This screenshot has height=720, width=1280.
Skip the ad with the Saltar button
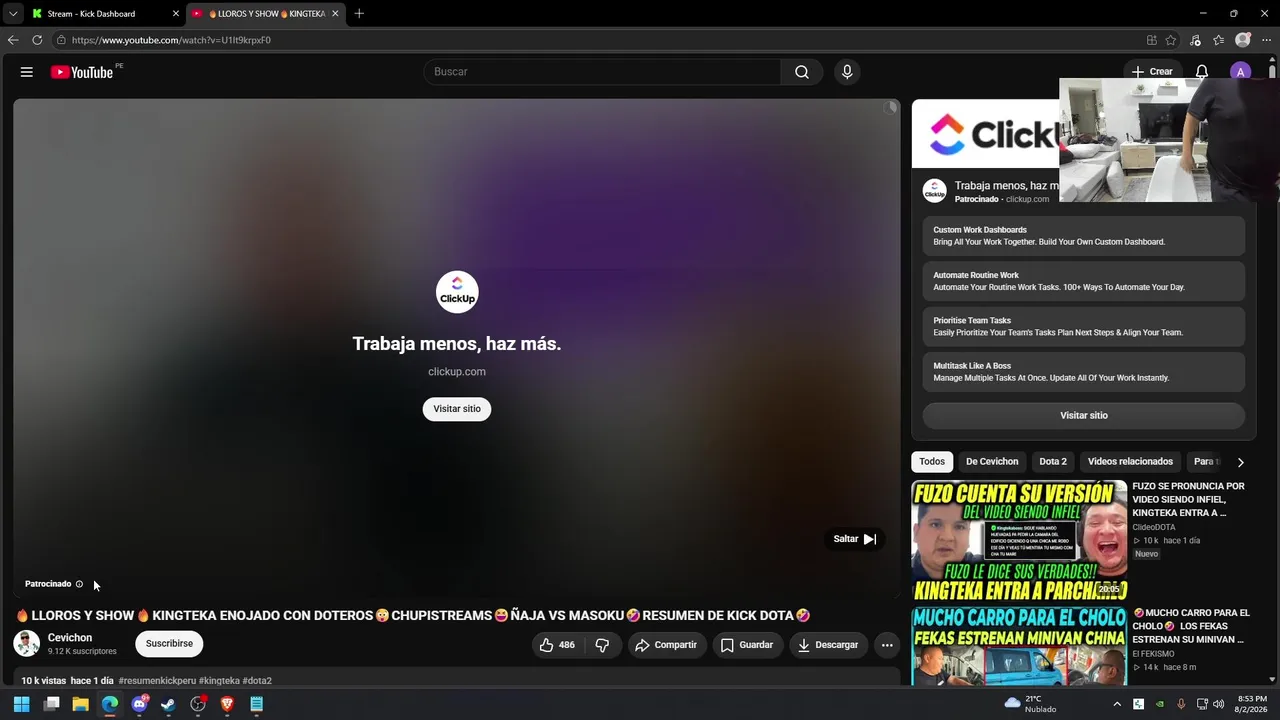[855, 539]
